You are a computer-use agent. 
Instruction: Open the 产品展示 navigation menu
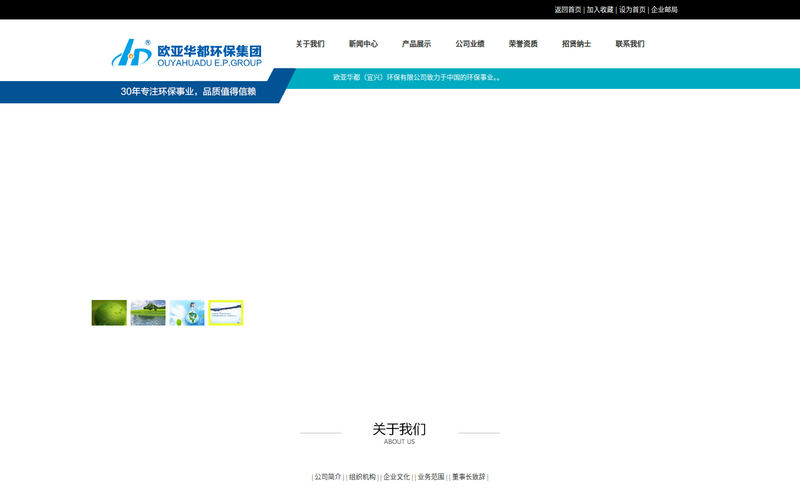[x=416, y=44]
